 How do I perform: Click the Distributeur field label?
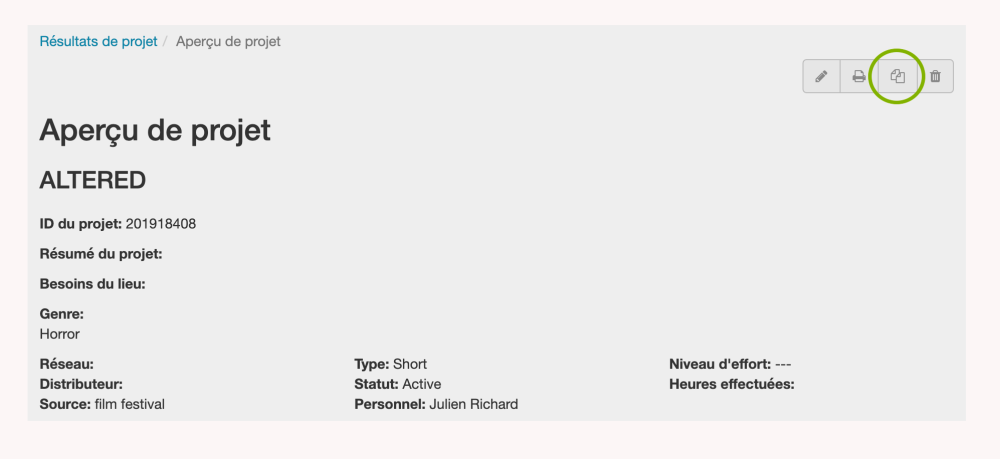[80, 384]
